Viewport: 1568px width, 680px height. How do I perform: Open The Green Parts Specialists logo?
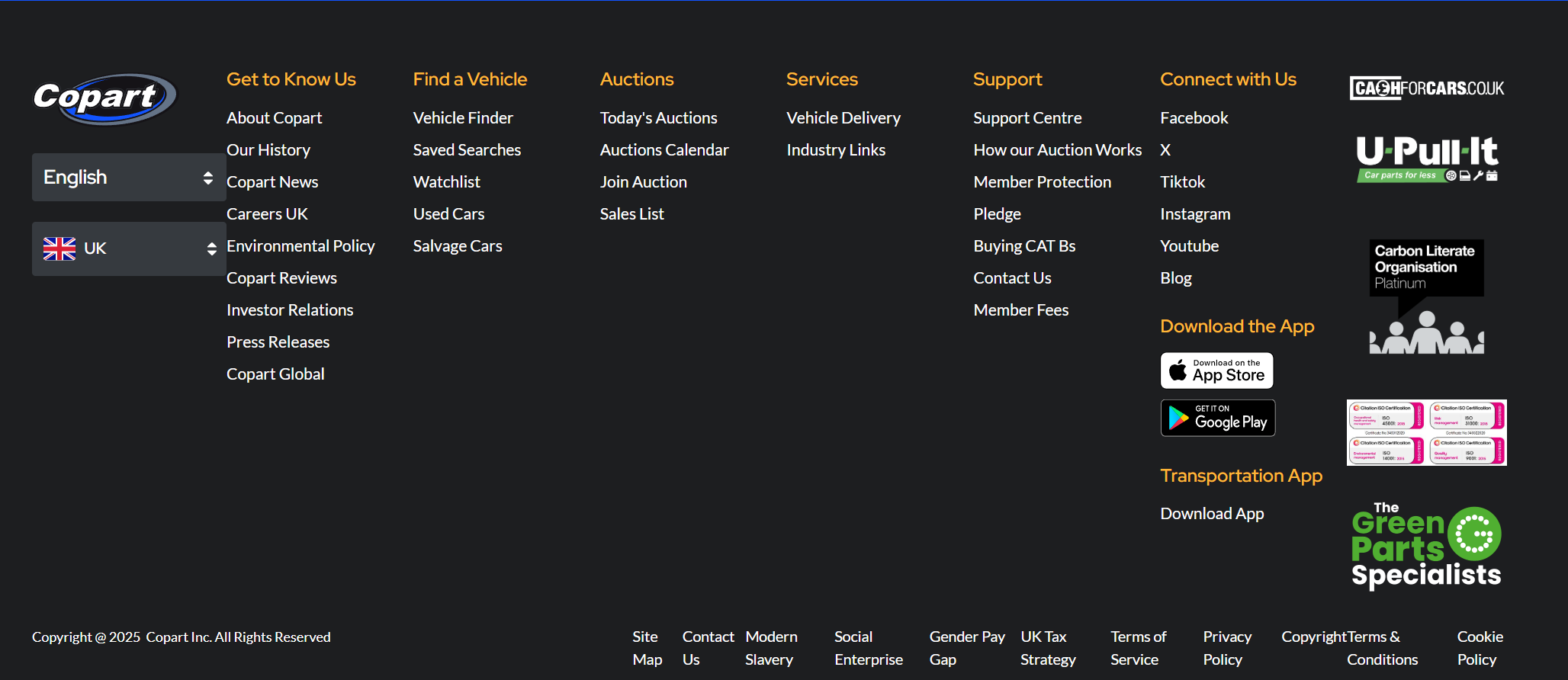click(x=1426, y=547)
